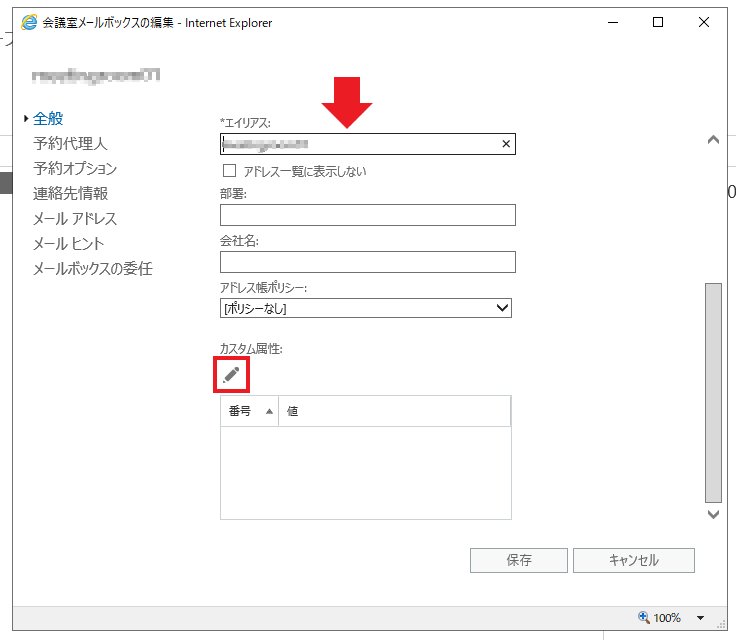Go to 連絡先情報 section
Viewport: 736px width, 640px height.
coord(70,194)
